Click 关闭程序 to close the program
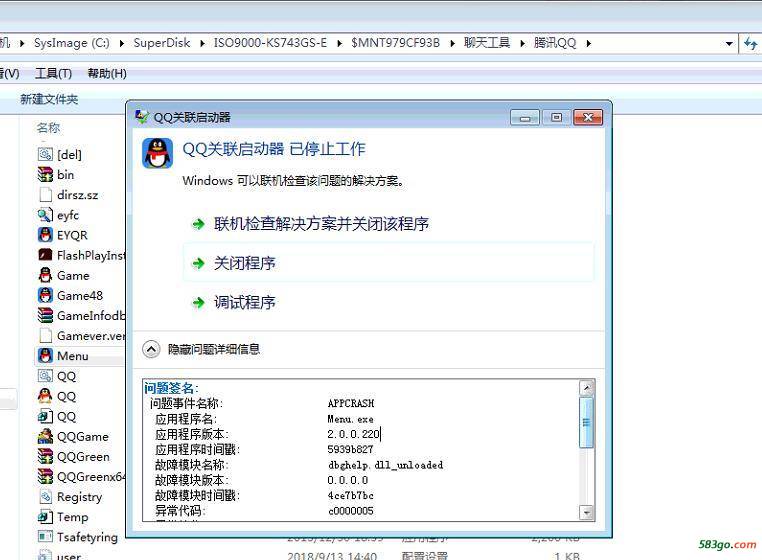 point(245,263)
